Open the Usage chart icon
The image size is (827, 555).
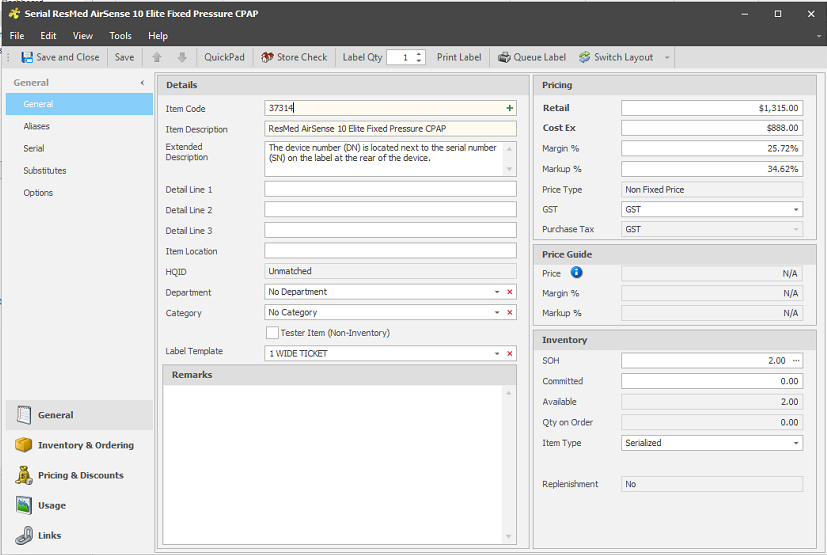click(x=24, y=505)
